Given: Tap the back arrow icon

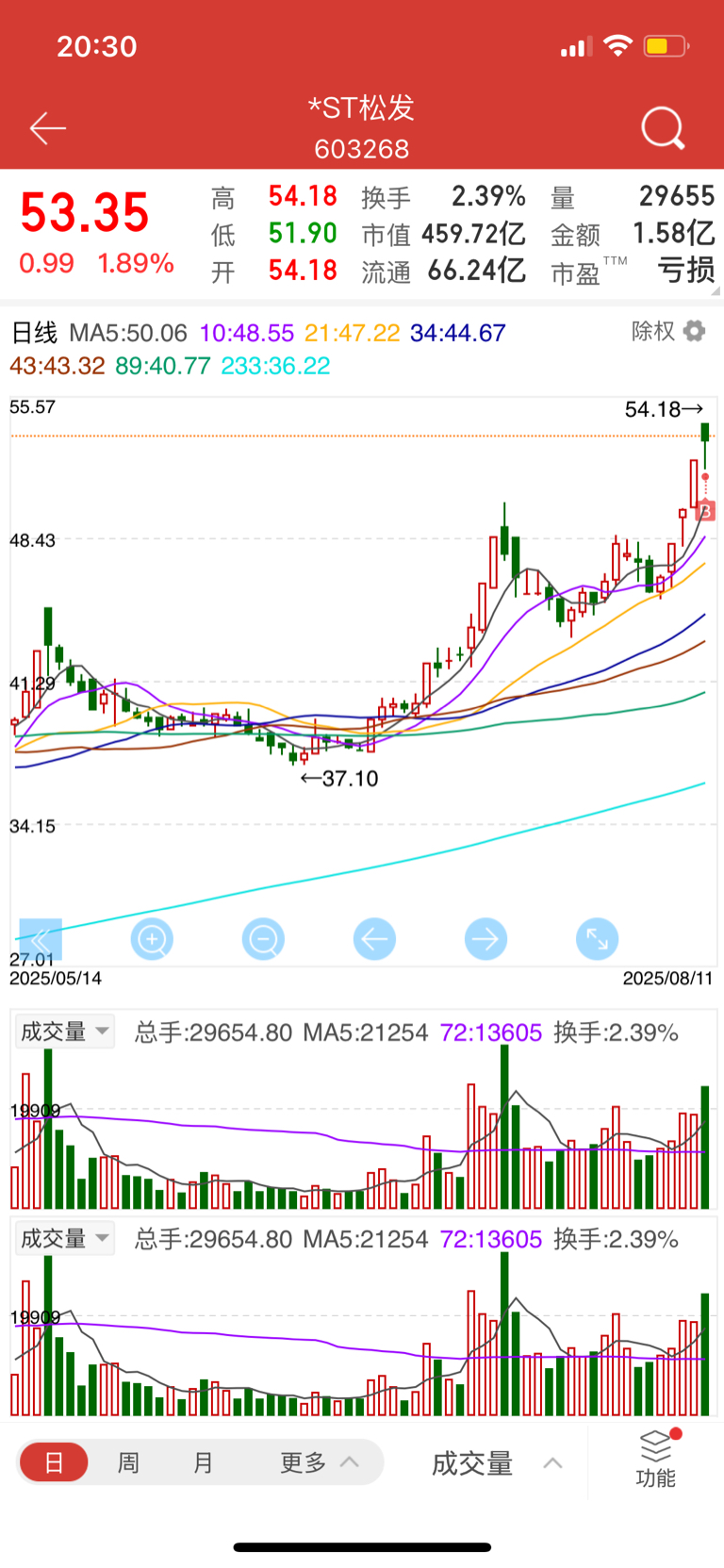Looking at the screenshot, I should [x=48, y=128].
